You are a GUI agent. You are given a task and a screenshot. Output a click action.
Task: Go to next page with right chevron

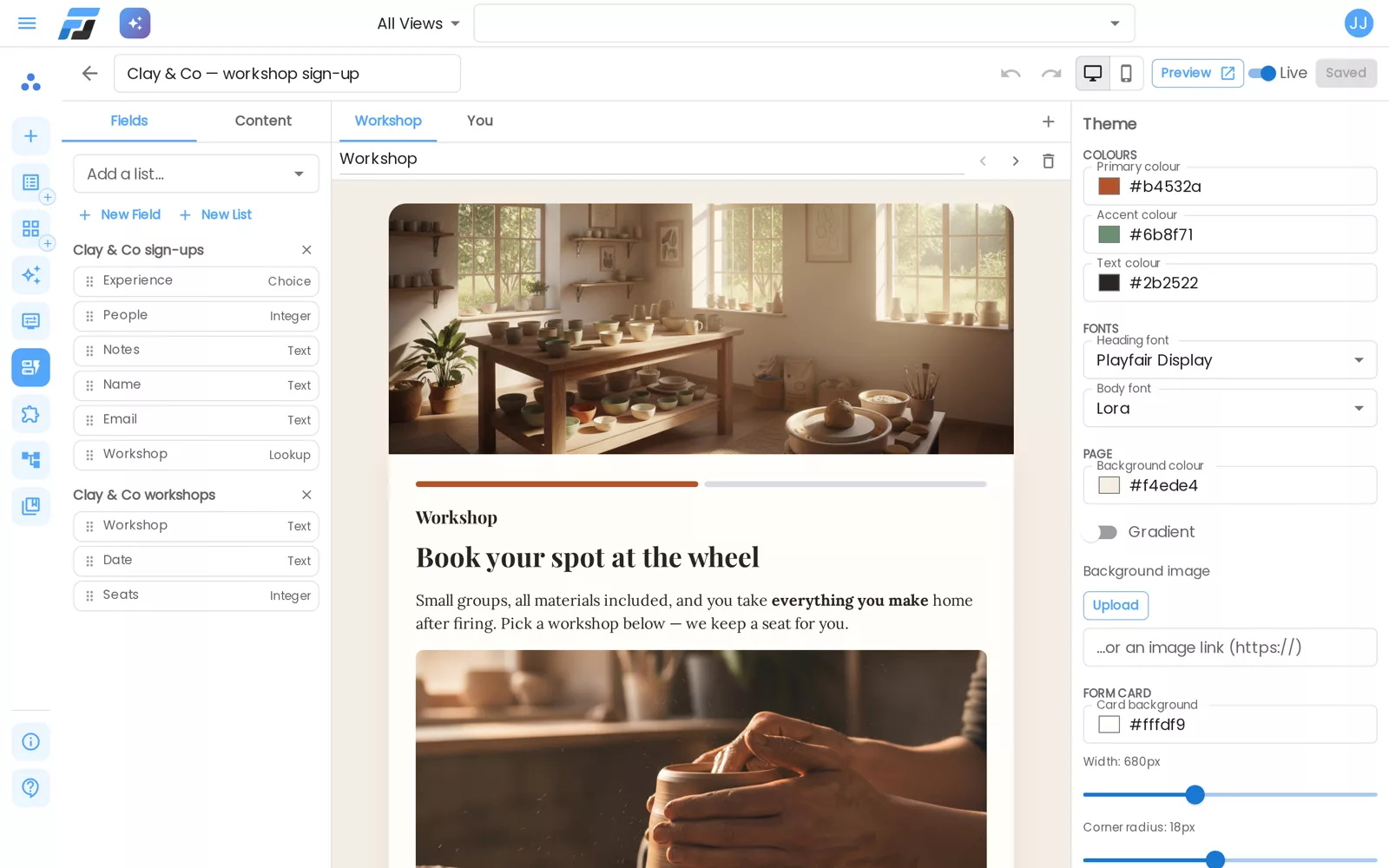point(1016,161)
